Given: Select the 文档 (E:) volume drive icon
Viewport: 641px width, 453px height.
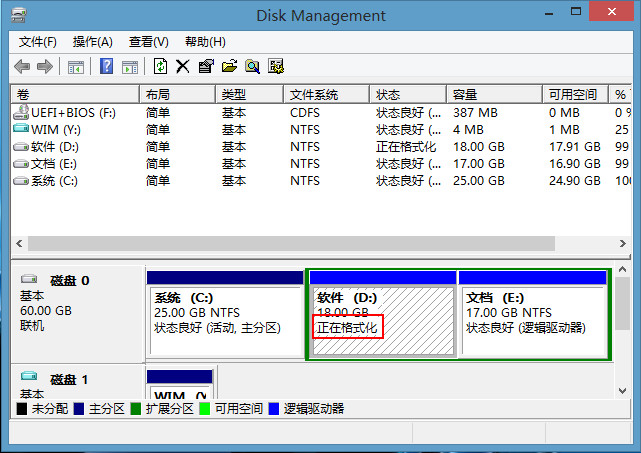Looking at the screenshot, I should [x=21, y=164].
